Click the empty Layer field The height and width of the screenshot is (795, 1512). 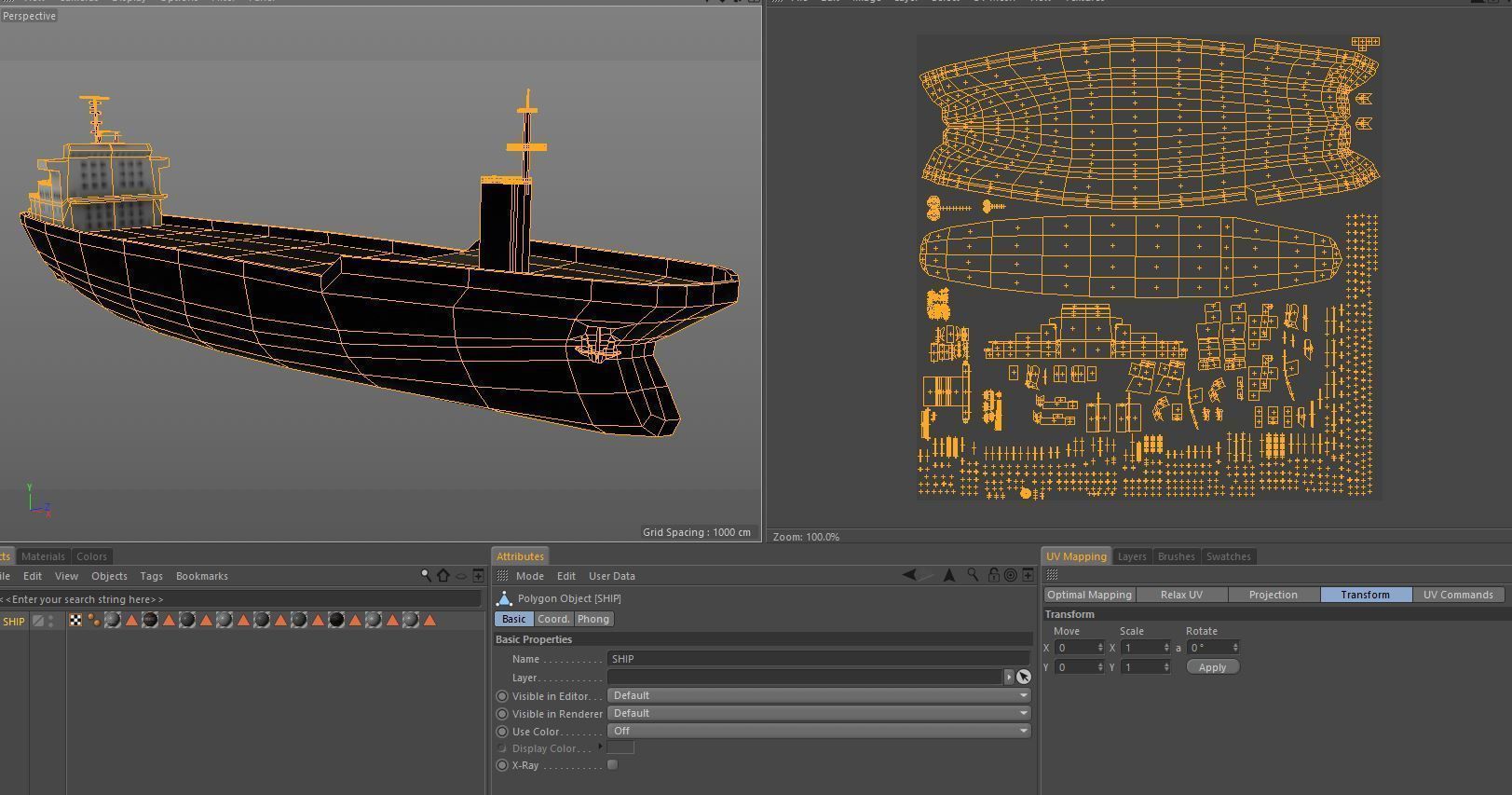[805, 677]
